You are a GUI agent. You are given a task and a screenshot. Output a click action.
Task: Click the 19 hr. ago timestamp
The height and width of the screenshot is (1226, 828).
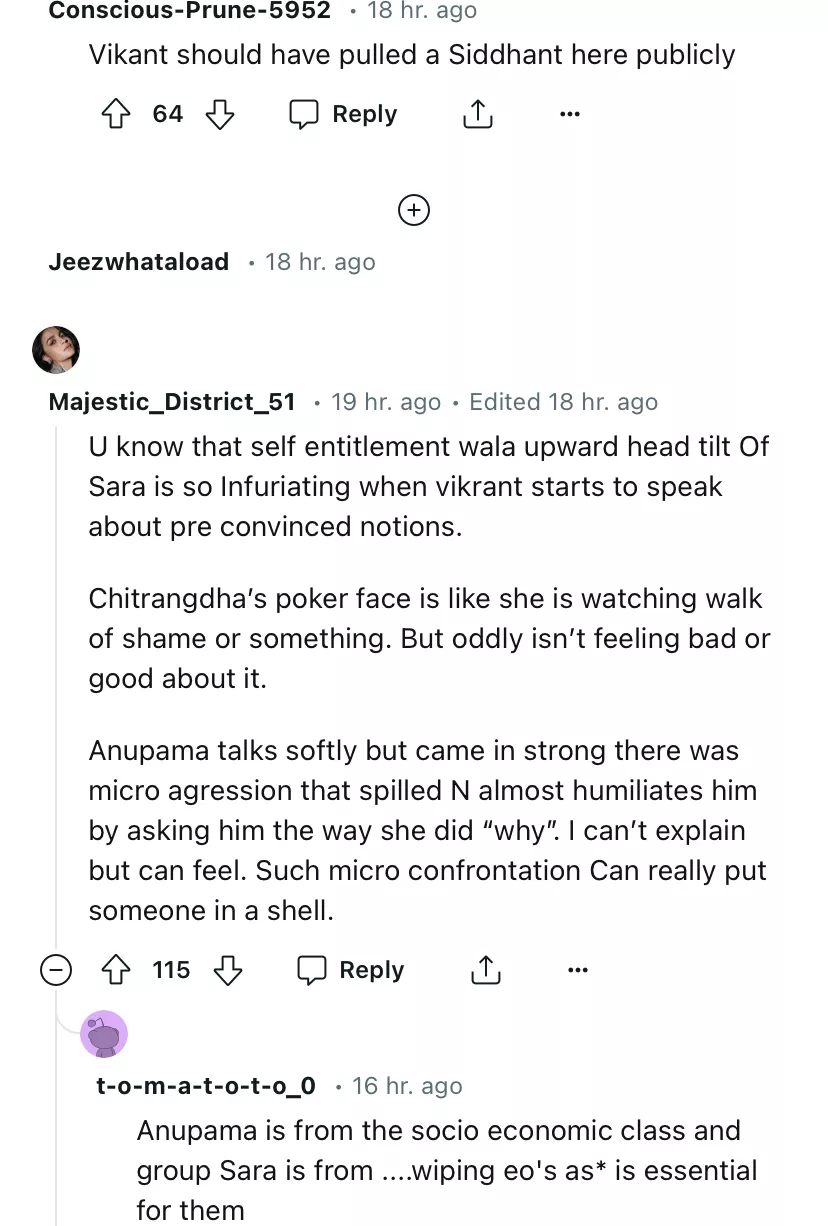(386, 402)
